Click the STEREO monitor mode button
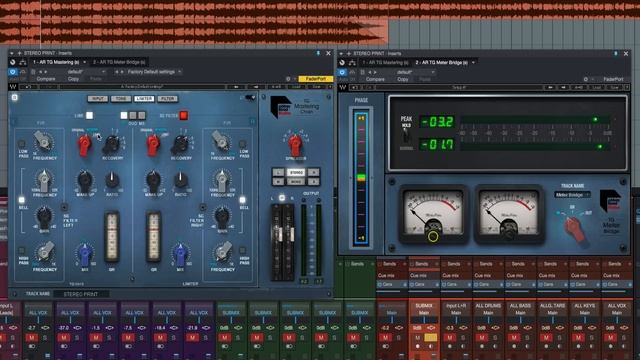Viewport: 640px width, 360px height. click(296, 172)
